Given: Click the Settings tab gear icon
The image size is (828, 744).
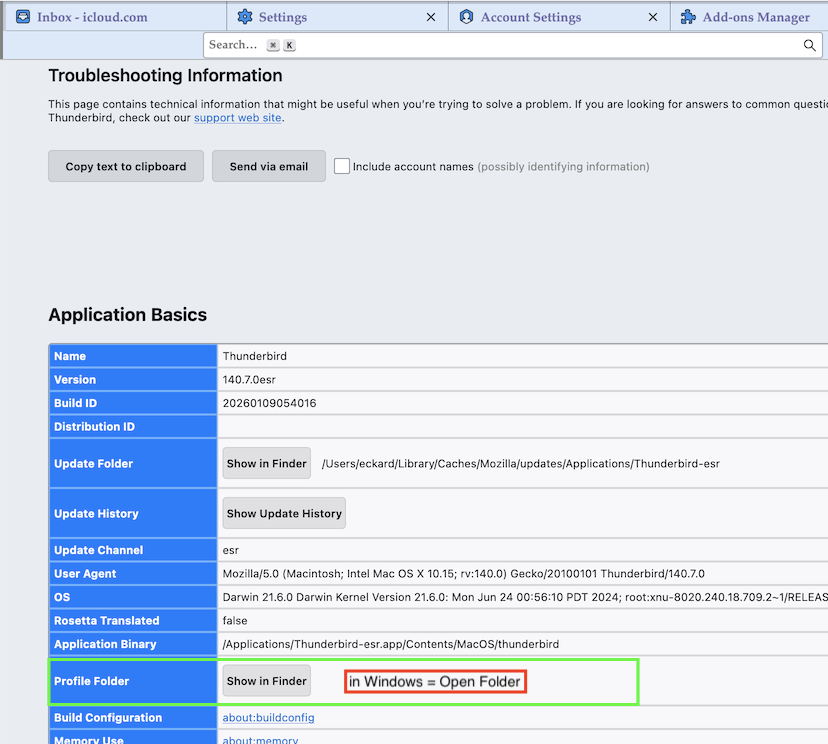Looking at the screenshot, I should point(244,17).
